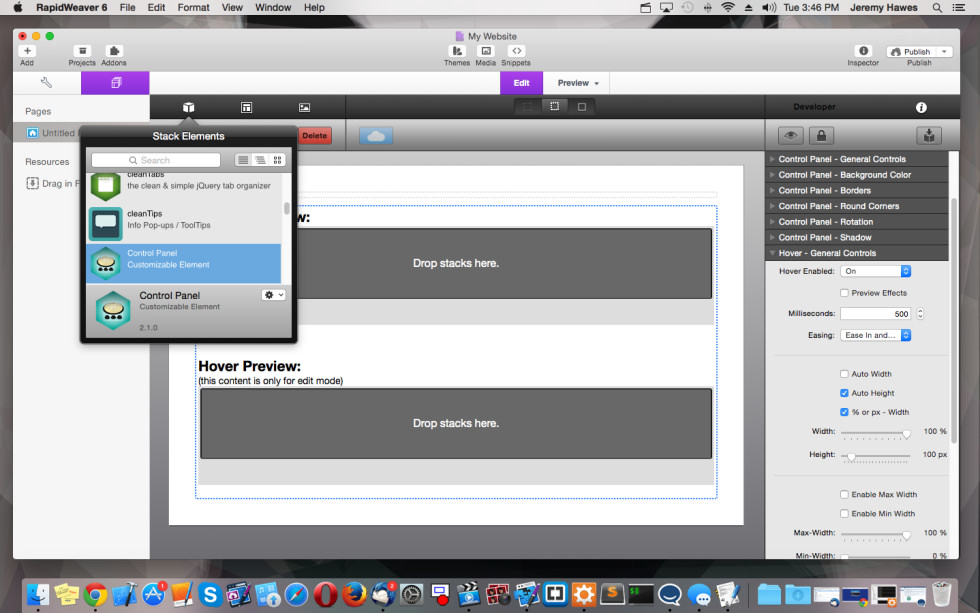
Task: Toggle the eye visibility button in the Developer panel
Action: [791, 136]
